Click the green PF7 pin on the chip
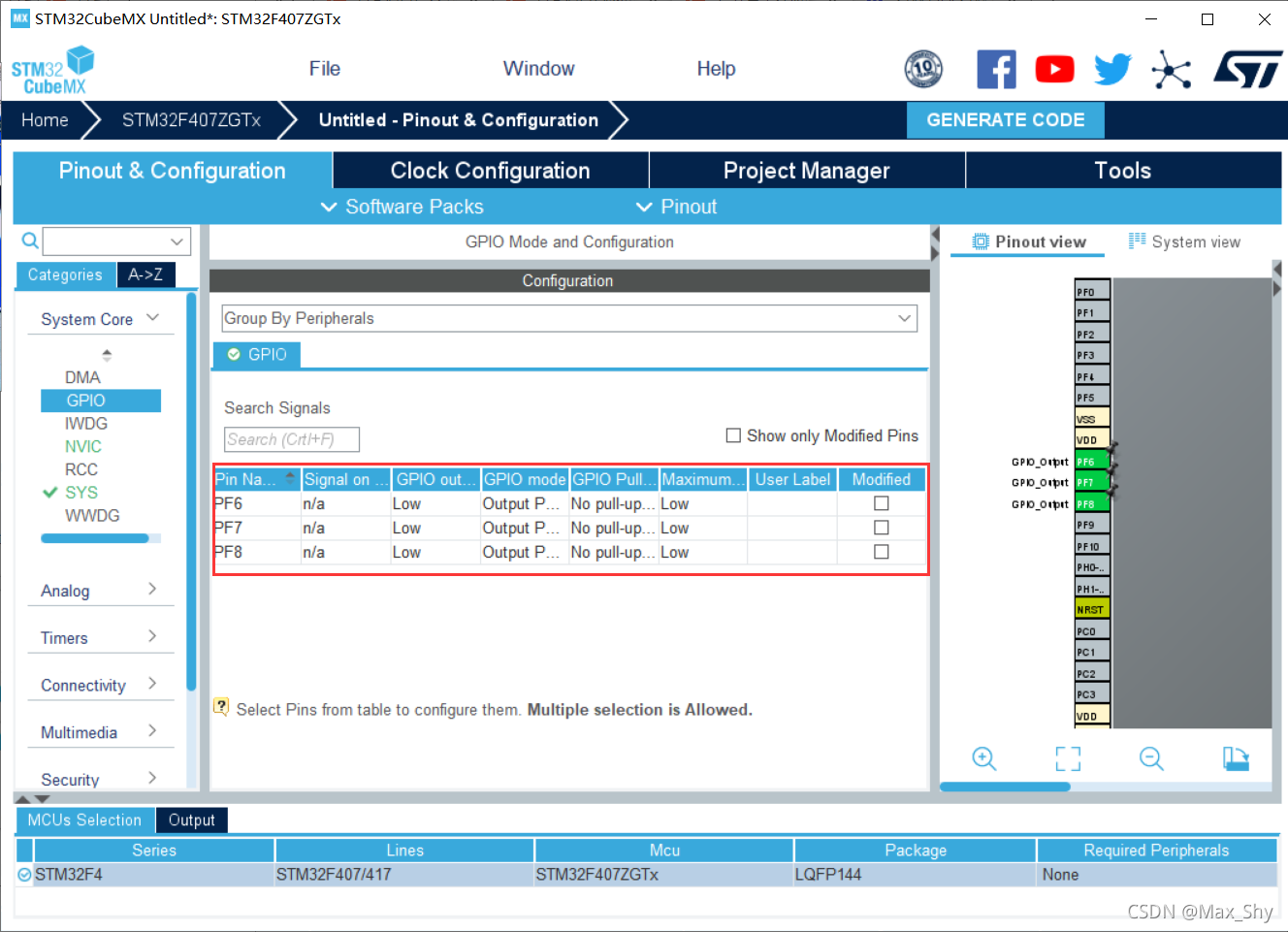This screenshot has width=1288, height=932. pyautogui.click(x=1091, y=482)
